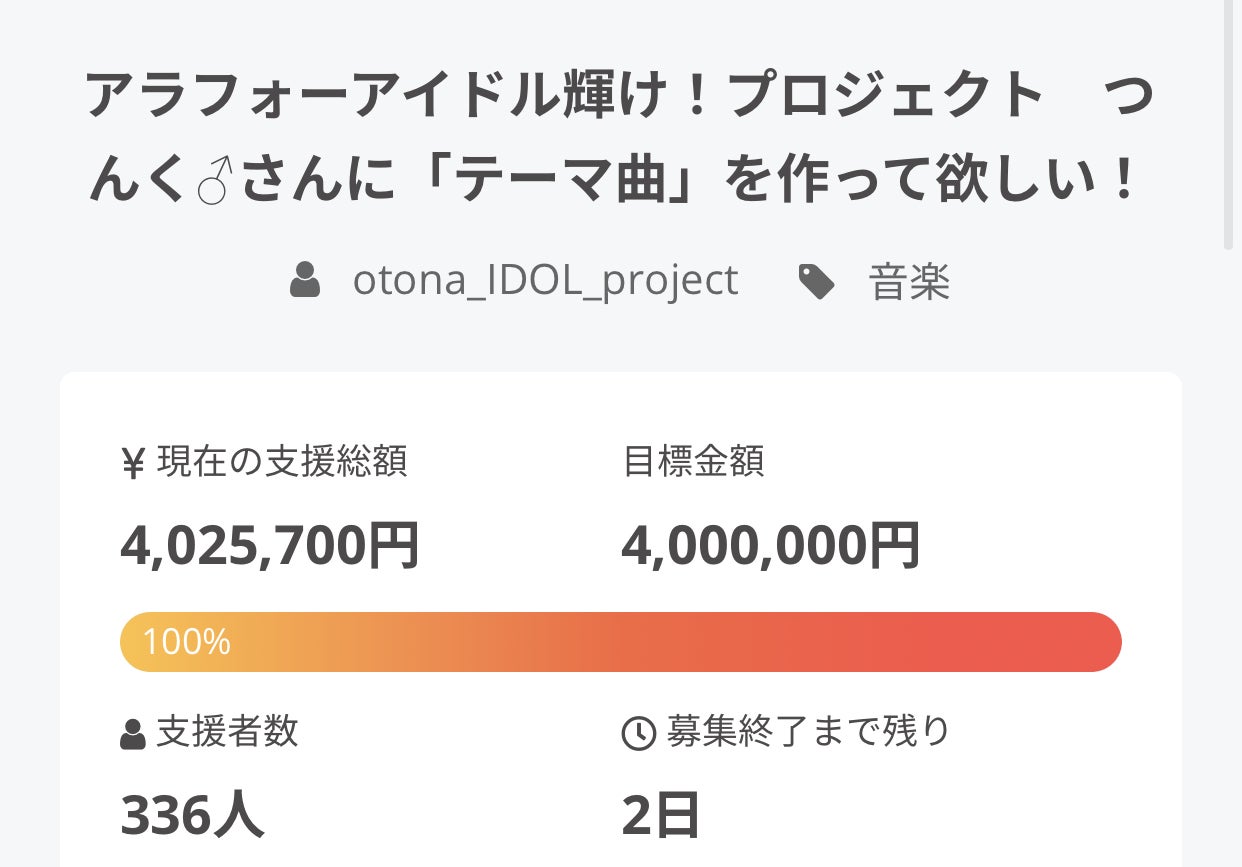Click the person icon next to 支援者数
Screen dimensions: 1242x867
pos(133,734)
